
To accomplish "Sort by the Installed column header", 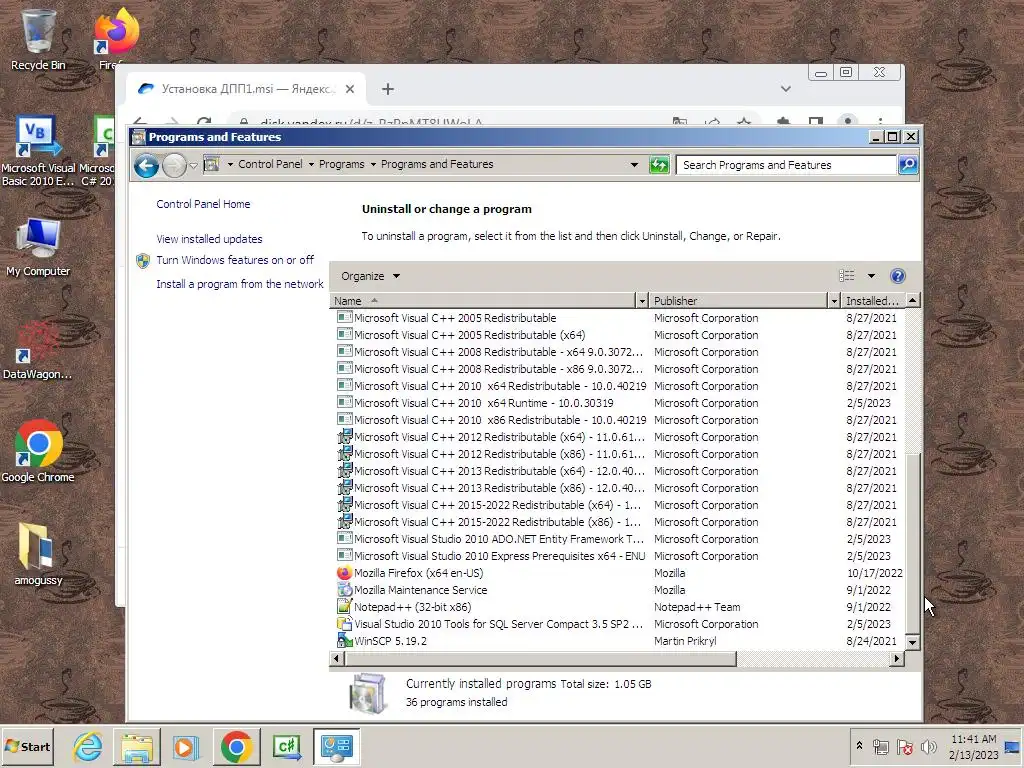I will 872,300.
